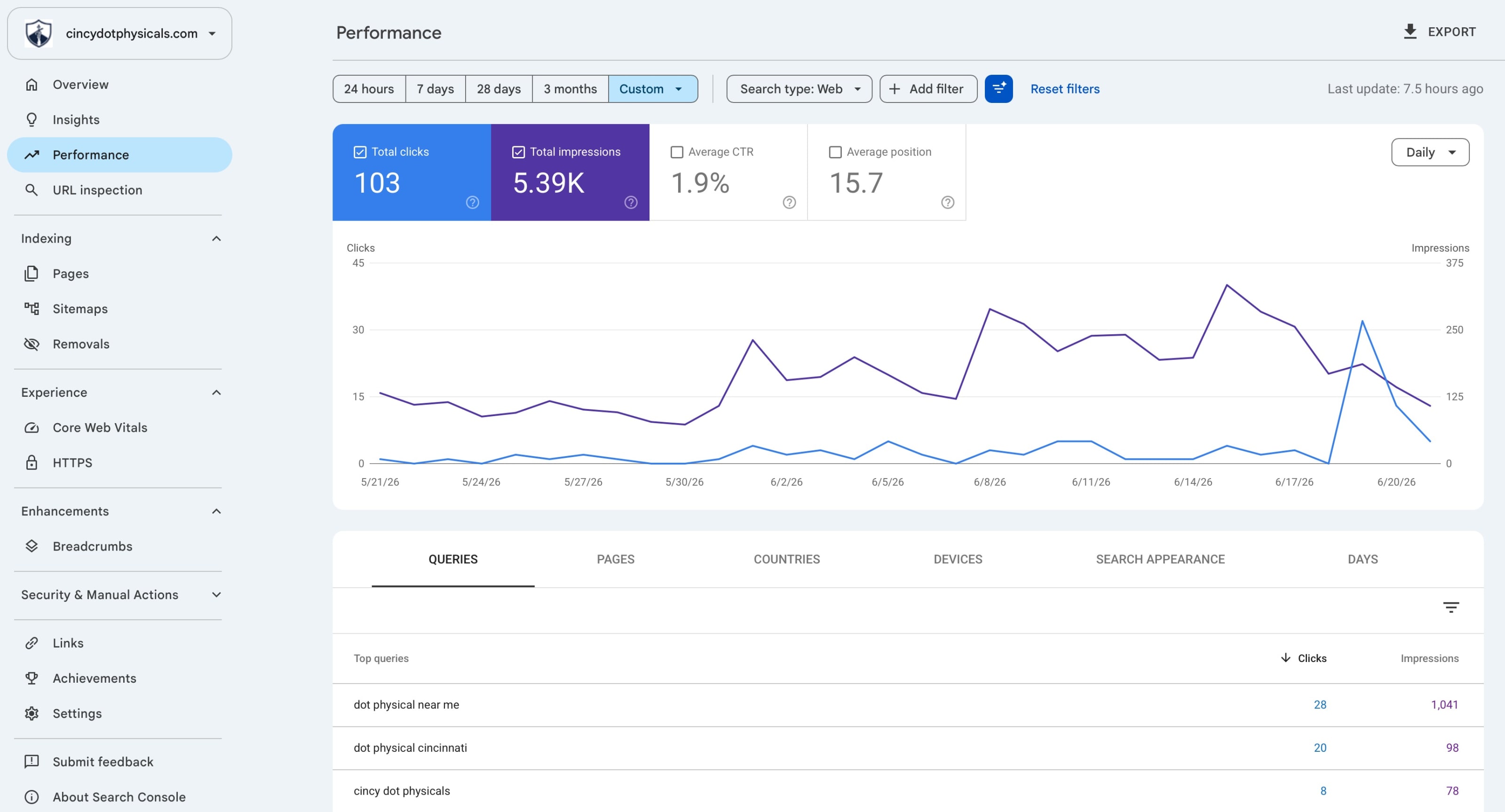Click the Links chain icon
Viewport: 1505px width, 812px height.
[x=32, y=643]
